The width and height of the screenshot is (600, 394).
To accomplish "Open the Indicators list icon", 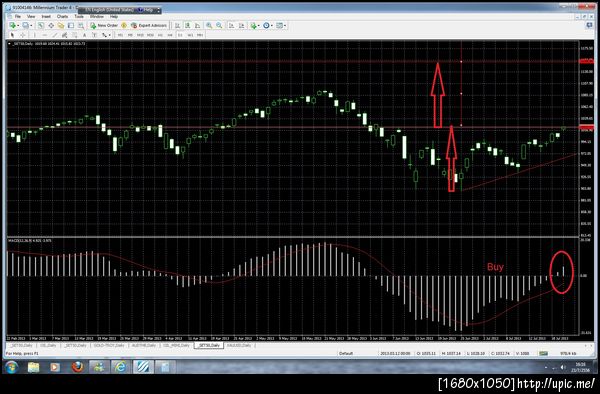I will 253,26.
